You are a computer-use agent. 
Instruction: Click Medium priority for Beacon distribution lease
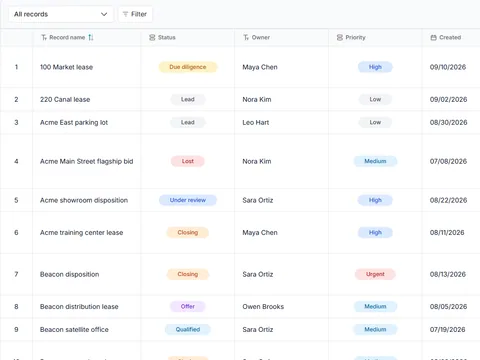[375, 306]
